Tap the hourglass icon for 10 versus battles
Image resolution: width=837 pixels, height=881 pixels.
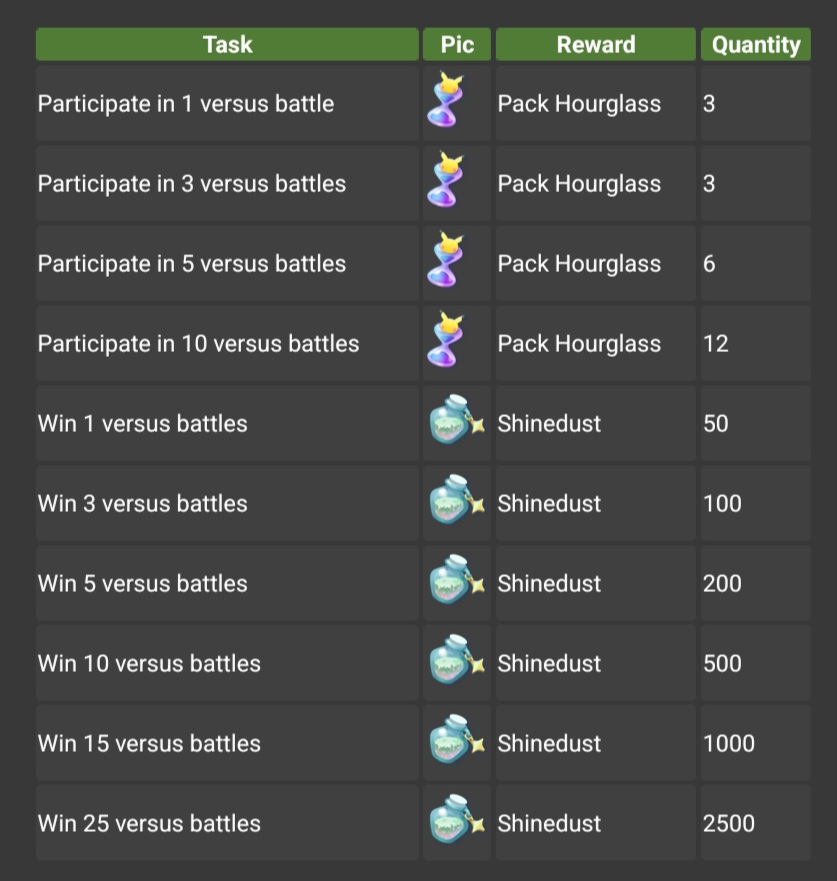point(445,340)
